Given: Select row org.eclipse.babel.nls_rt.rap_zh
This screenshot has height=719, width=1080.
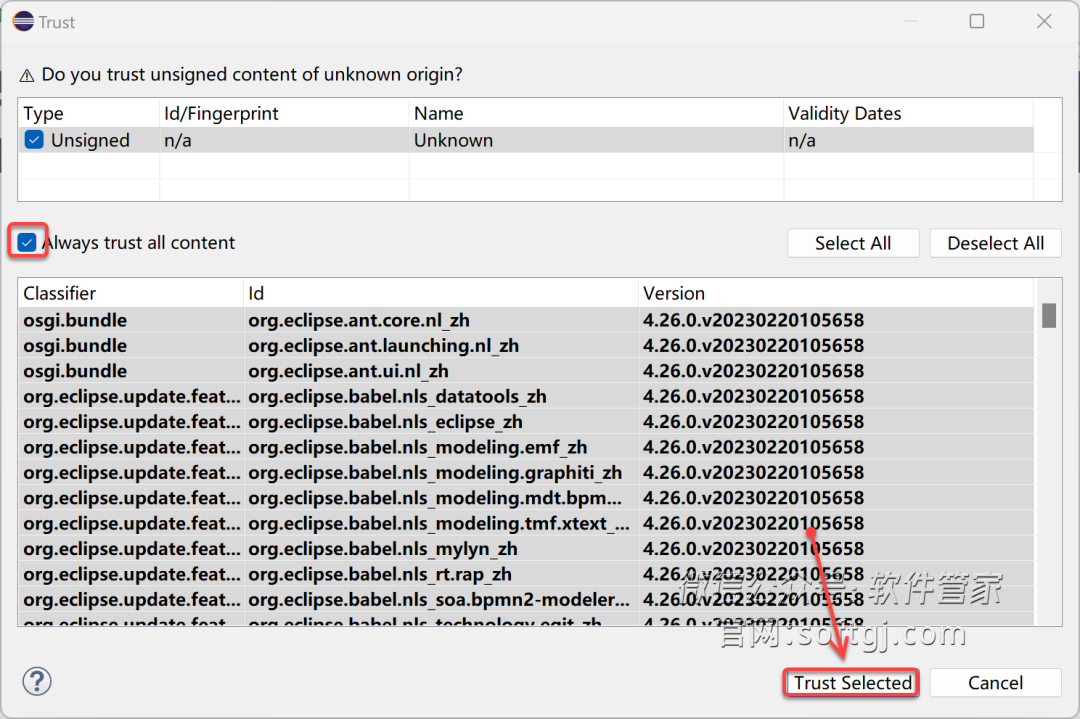Looking at the screenshot, I should [x=526, y=575].
